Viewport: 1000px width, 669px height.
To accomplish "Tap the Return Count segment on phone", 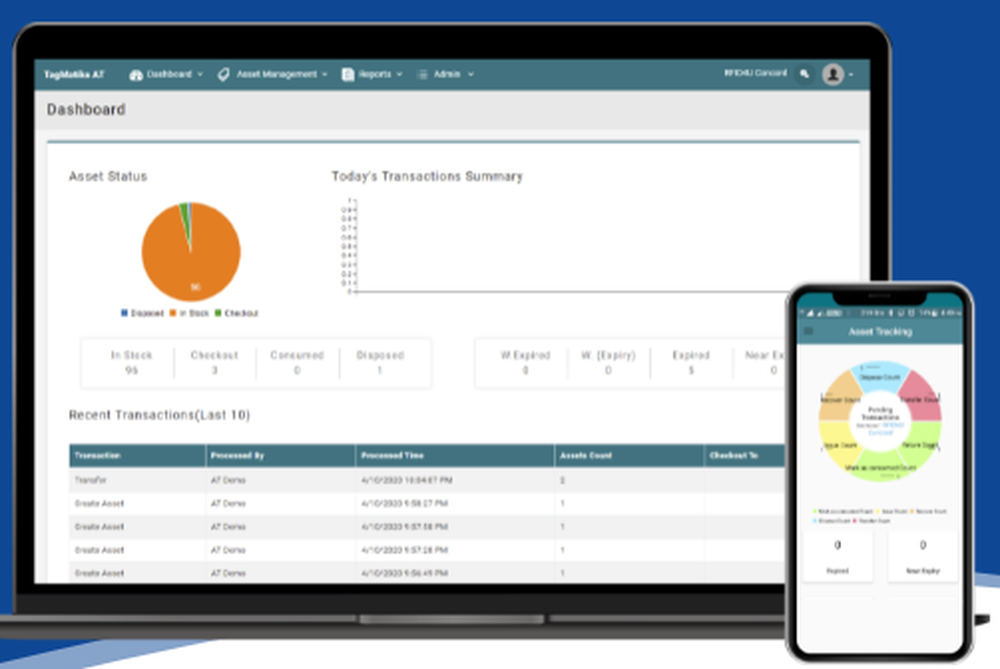I will [x=922, y=443].
